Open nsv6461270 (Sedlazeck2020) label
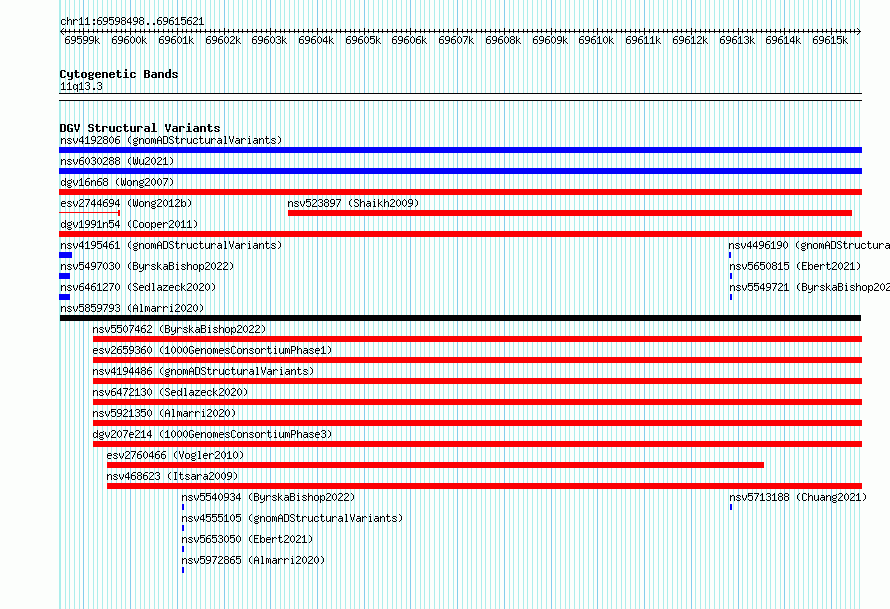 coord(138,287)
